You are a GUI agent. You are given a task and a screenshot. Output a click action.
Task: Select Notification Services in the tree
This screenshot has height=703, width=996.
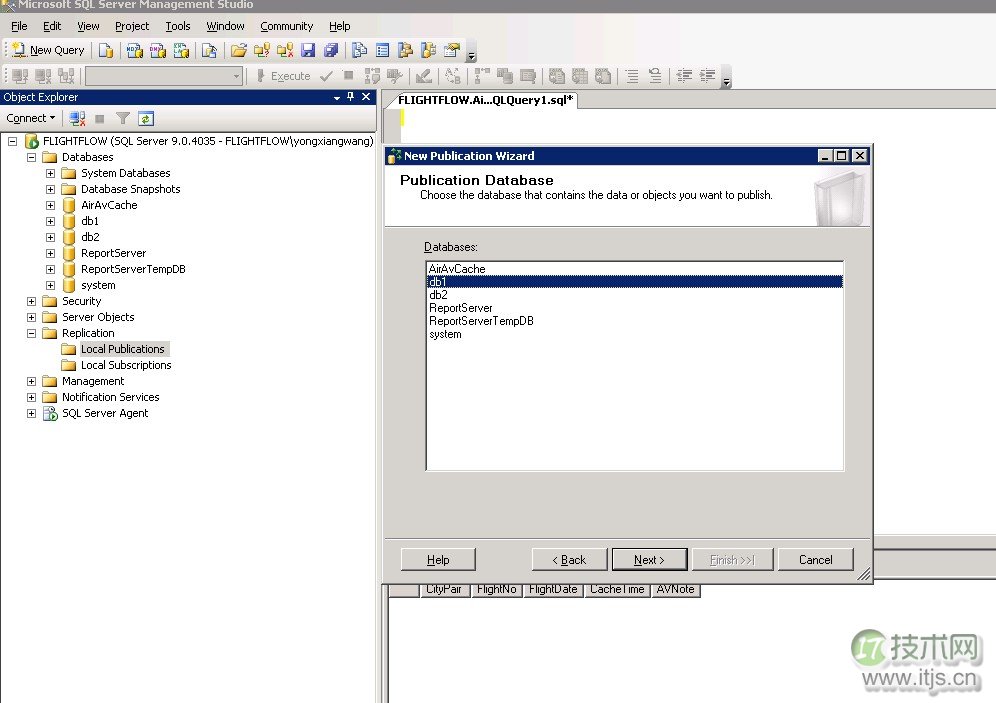pos(111,397)
